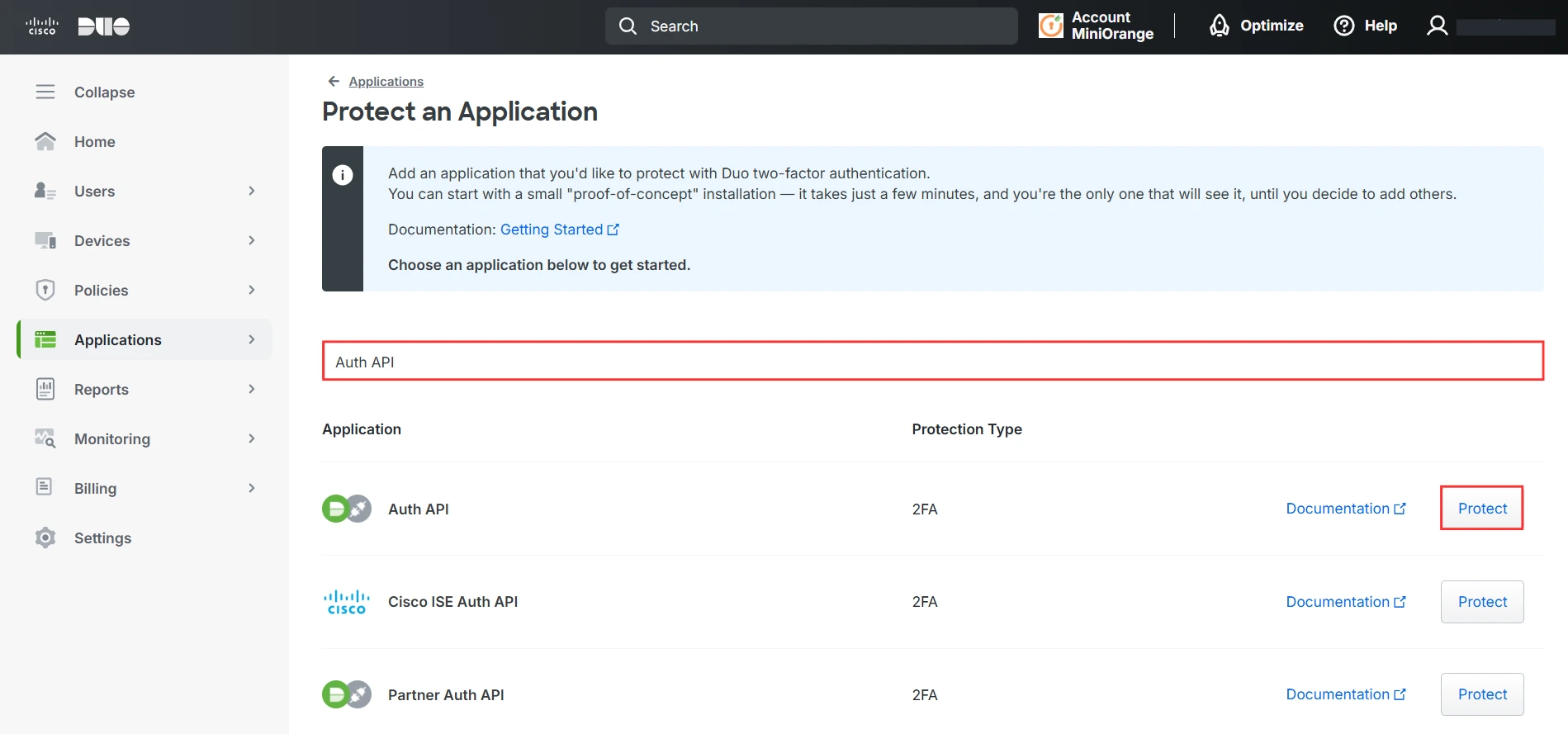Click the back arrow beside Applications
Viewport: 1568px width, 734px height.
coord(334,81)
